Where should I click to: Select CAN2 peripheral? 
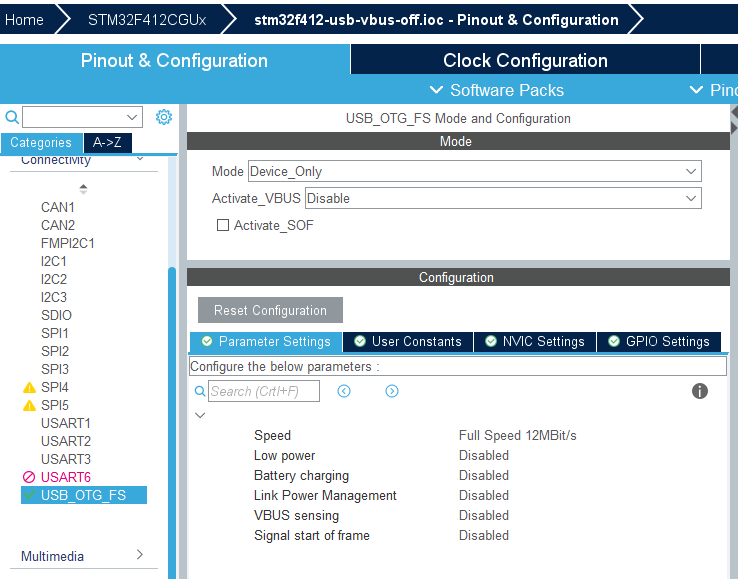(x=58, y=225)
